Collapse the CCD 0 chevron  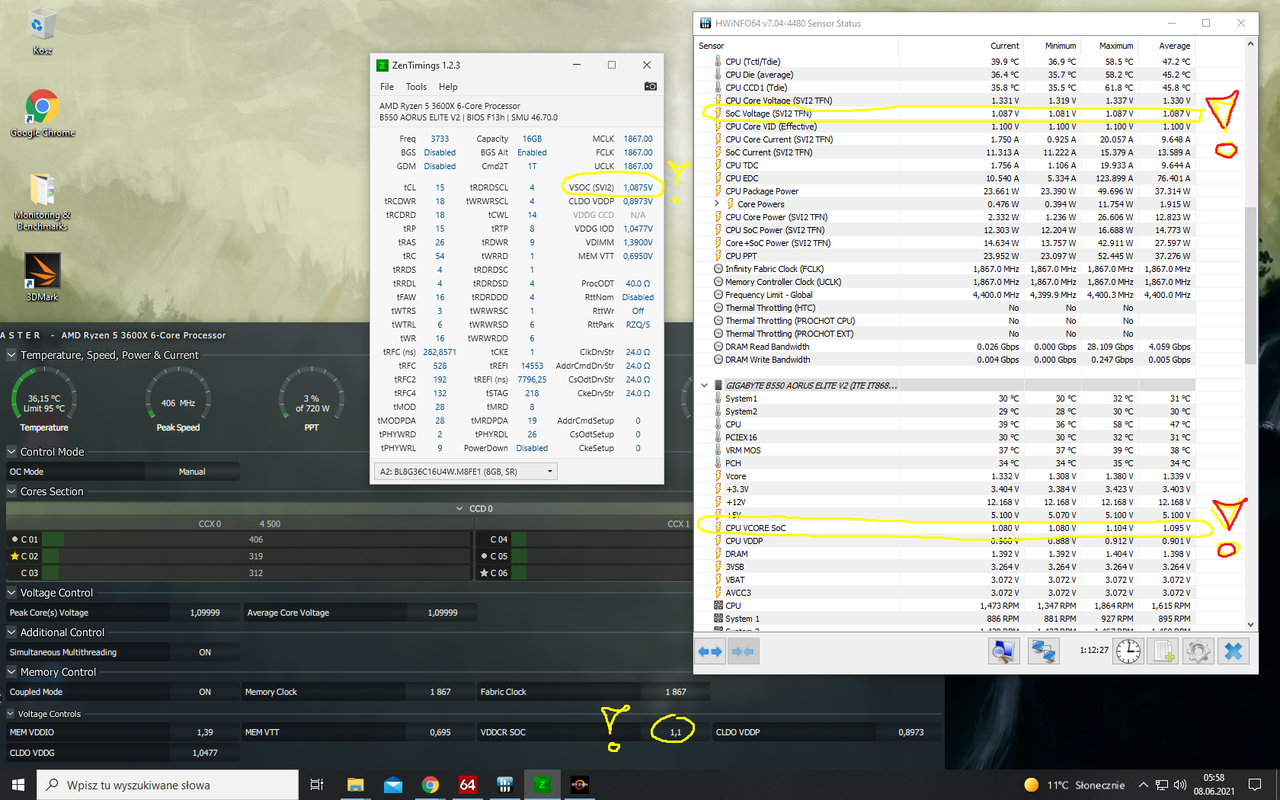point(460,509)
